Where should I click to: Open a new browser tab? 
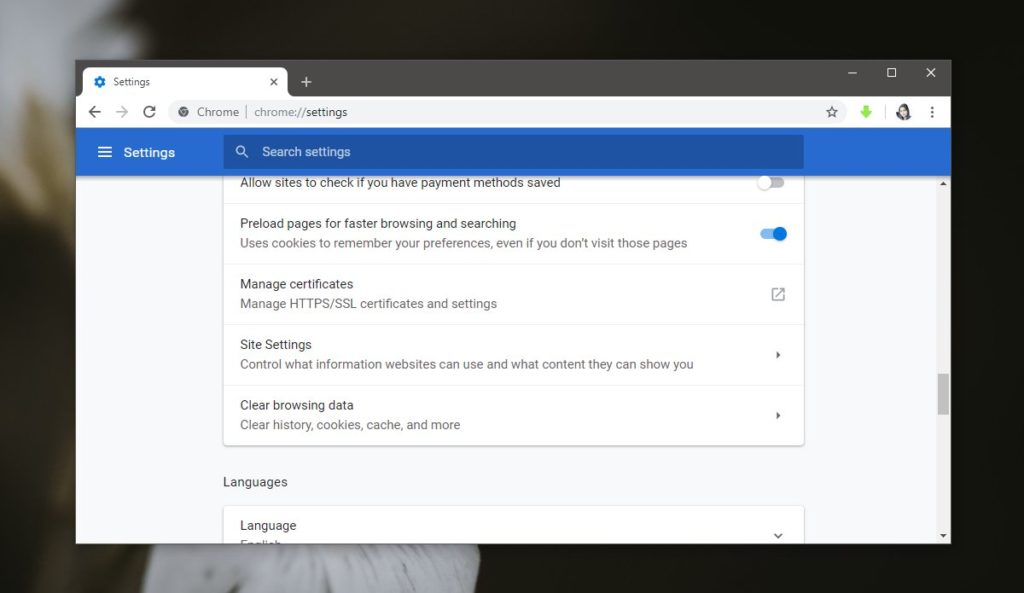click(306, 81)
